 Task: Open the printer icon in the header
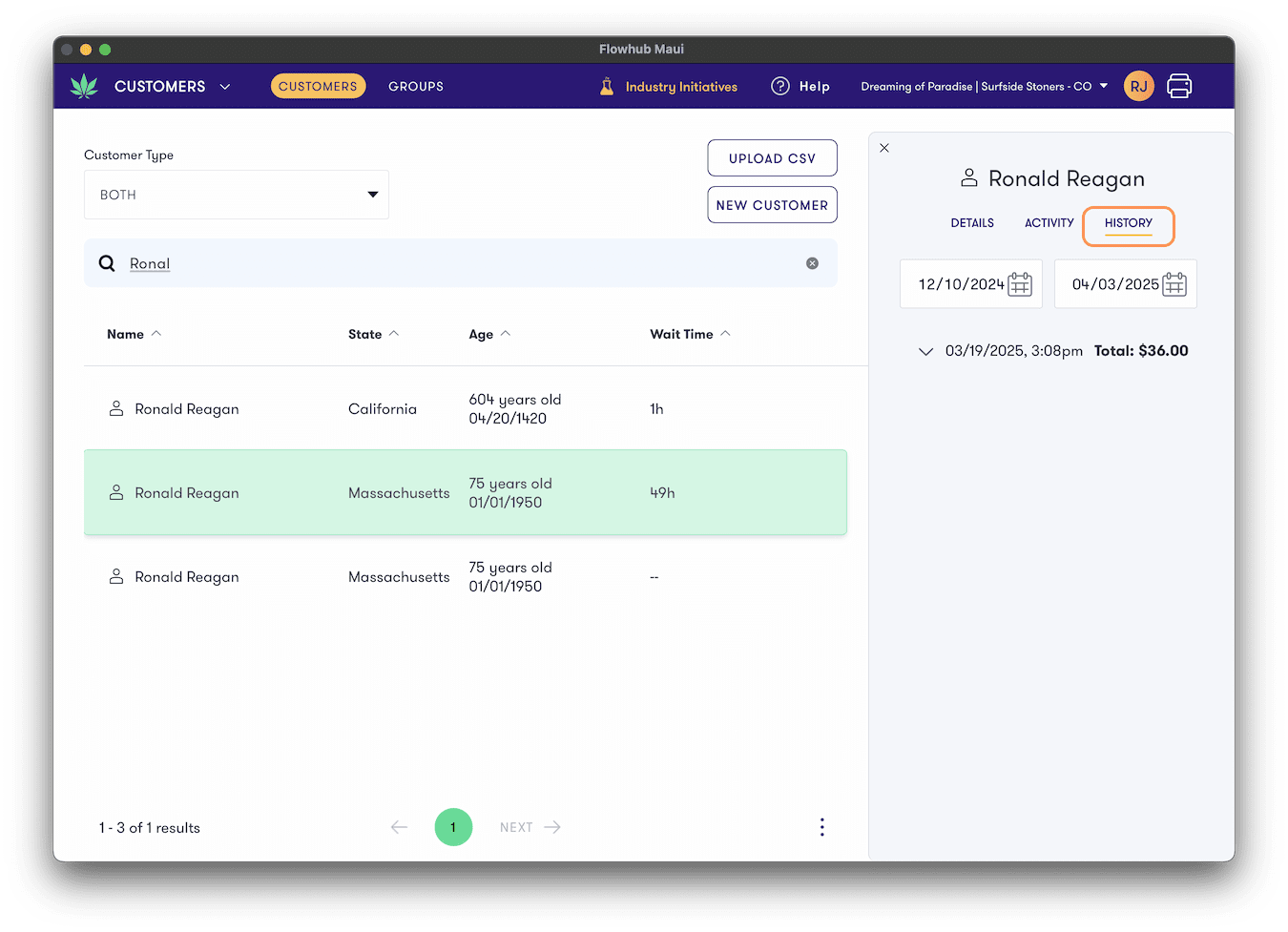(1179, 86)
